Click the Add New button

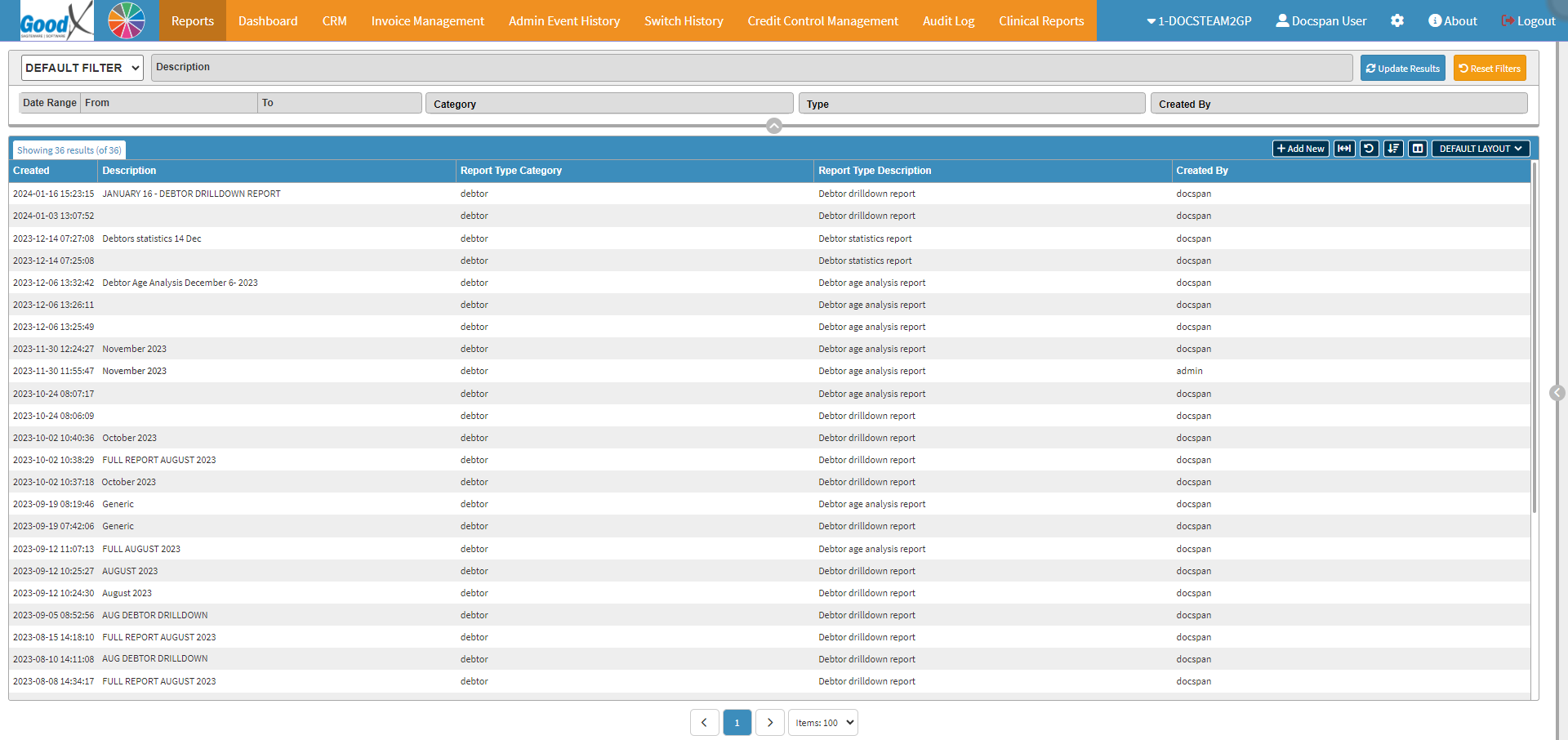pyautogui.click(x=1300, y=149)
